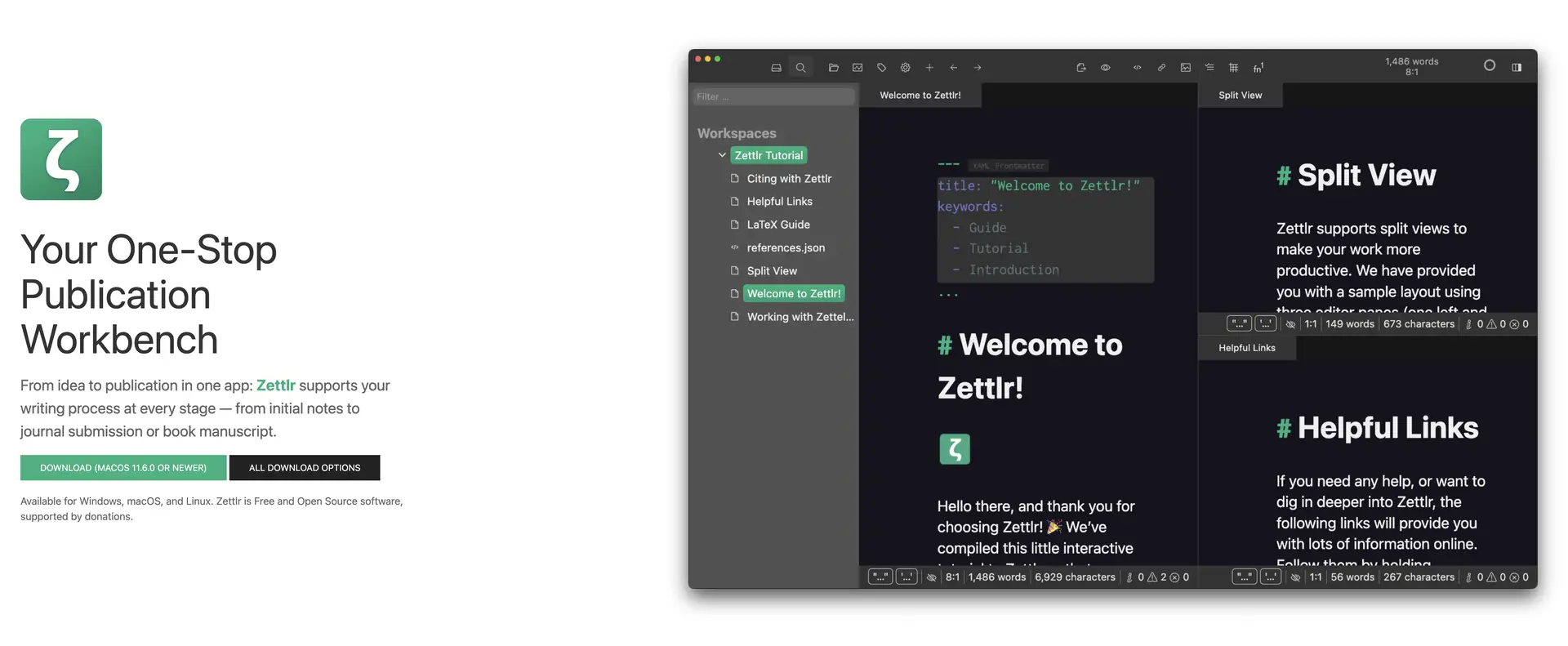Open global search with the magnifier icon

[800, 68]
